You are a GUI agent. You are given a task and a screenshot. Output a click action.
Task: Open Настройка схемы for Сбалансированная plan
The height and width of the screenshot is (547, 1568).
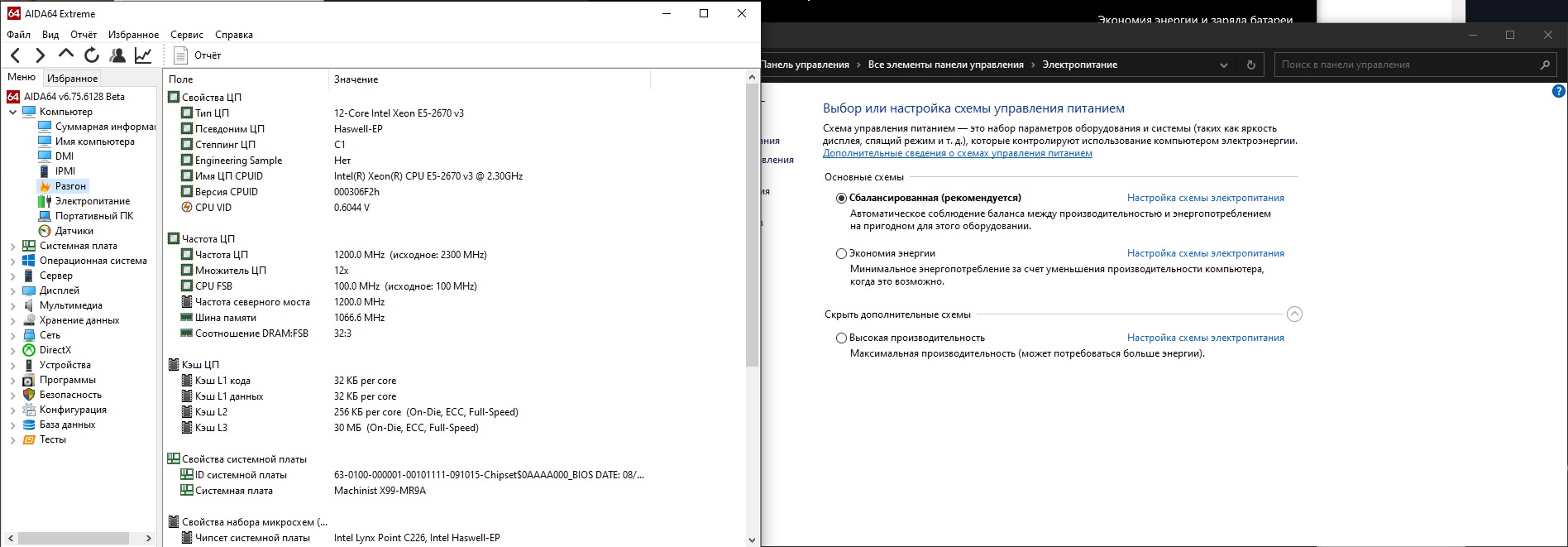point(1205,198)
